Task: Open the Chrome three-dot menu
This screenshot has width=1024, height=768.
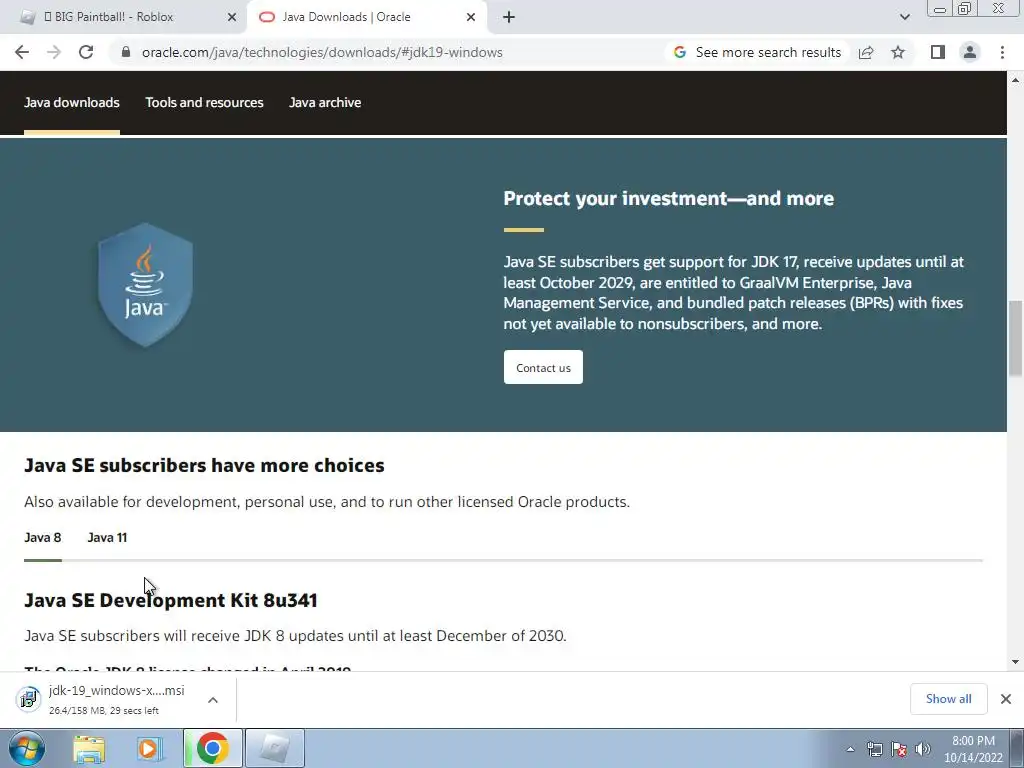Action: [x=1002, y=52]
